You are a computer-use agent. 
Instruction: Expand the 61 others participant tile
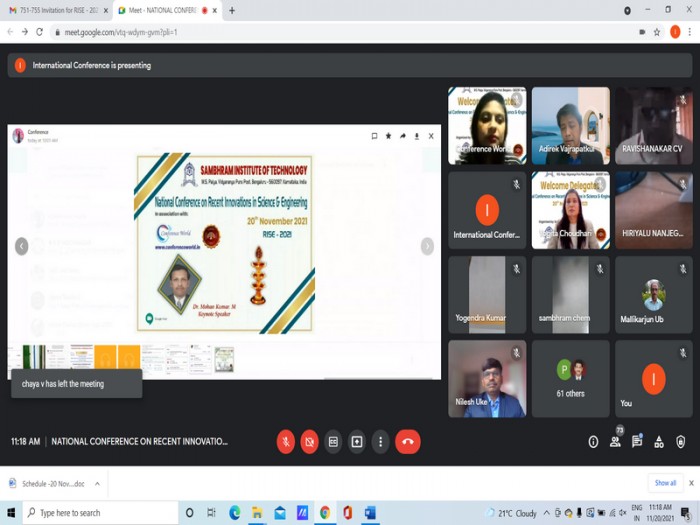coord(570,378)
